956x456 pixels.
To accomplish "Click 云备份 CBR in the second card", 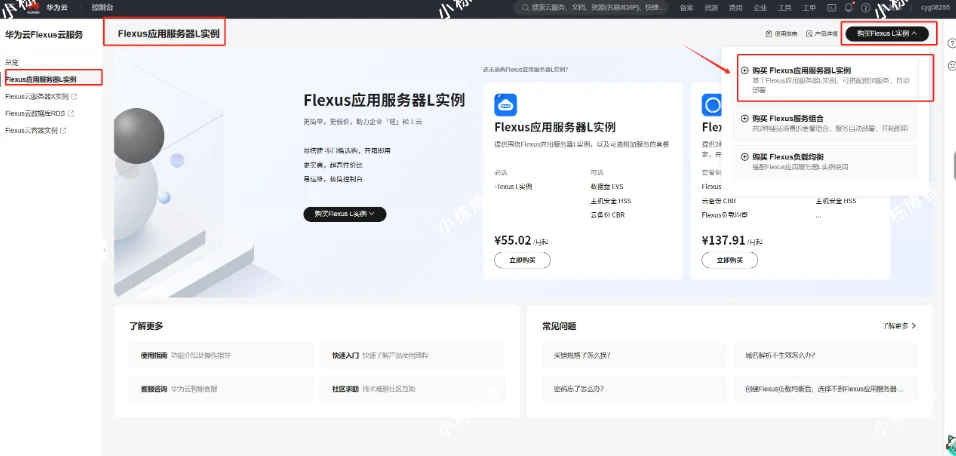I will 719,201.
